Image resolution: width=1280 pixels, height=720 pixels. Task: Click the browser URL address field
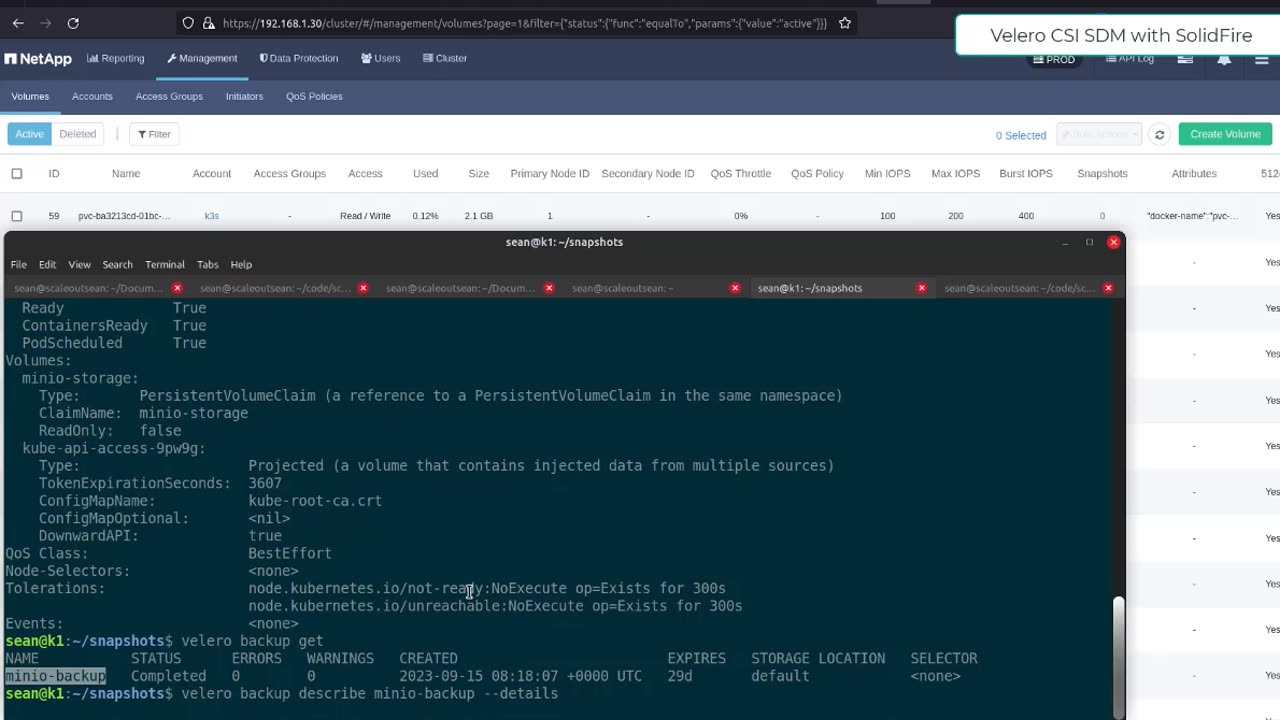coord(524,23)
